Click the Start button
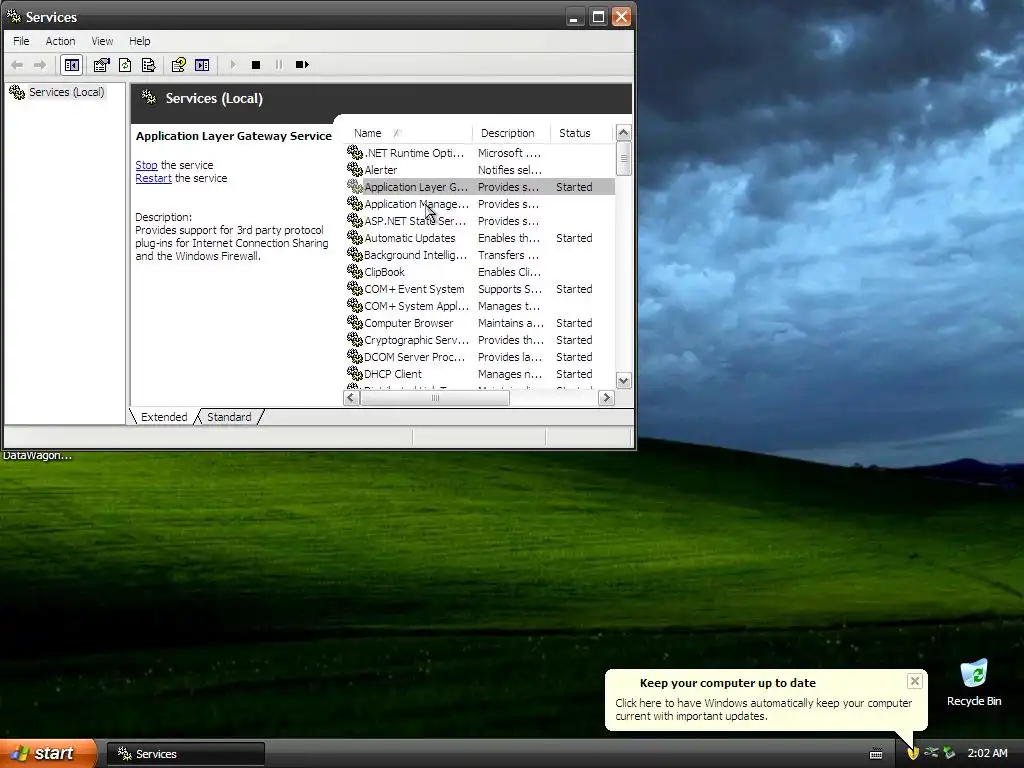Image resolution: width=1024 pixels, height=768 pixels. (48, 753)
